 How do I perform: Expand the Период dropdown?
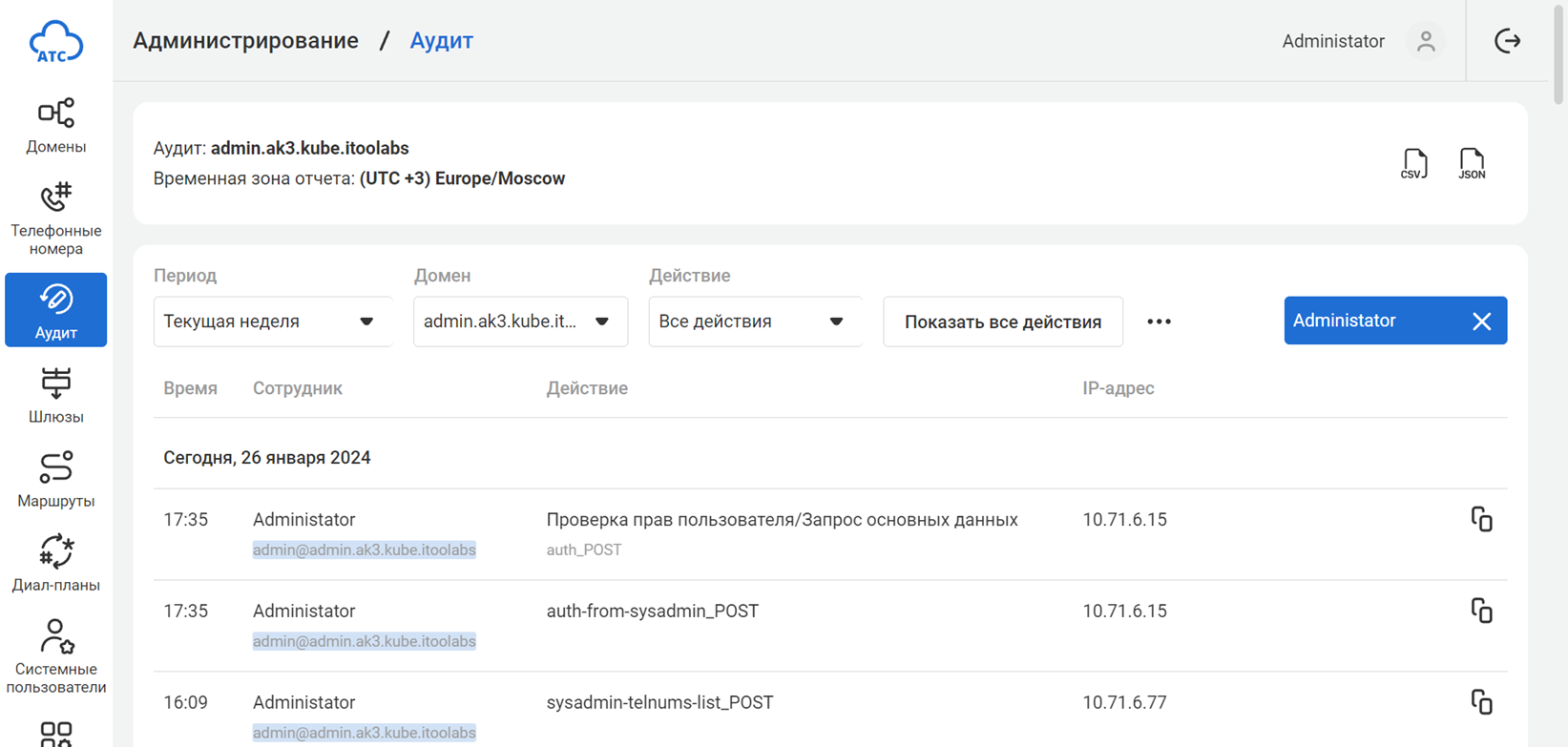[x=272, y=322]
